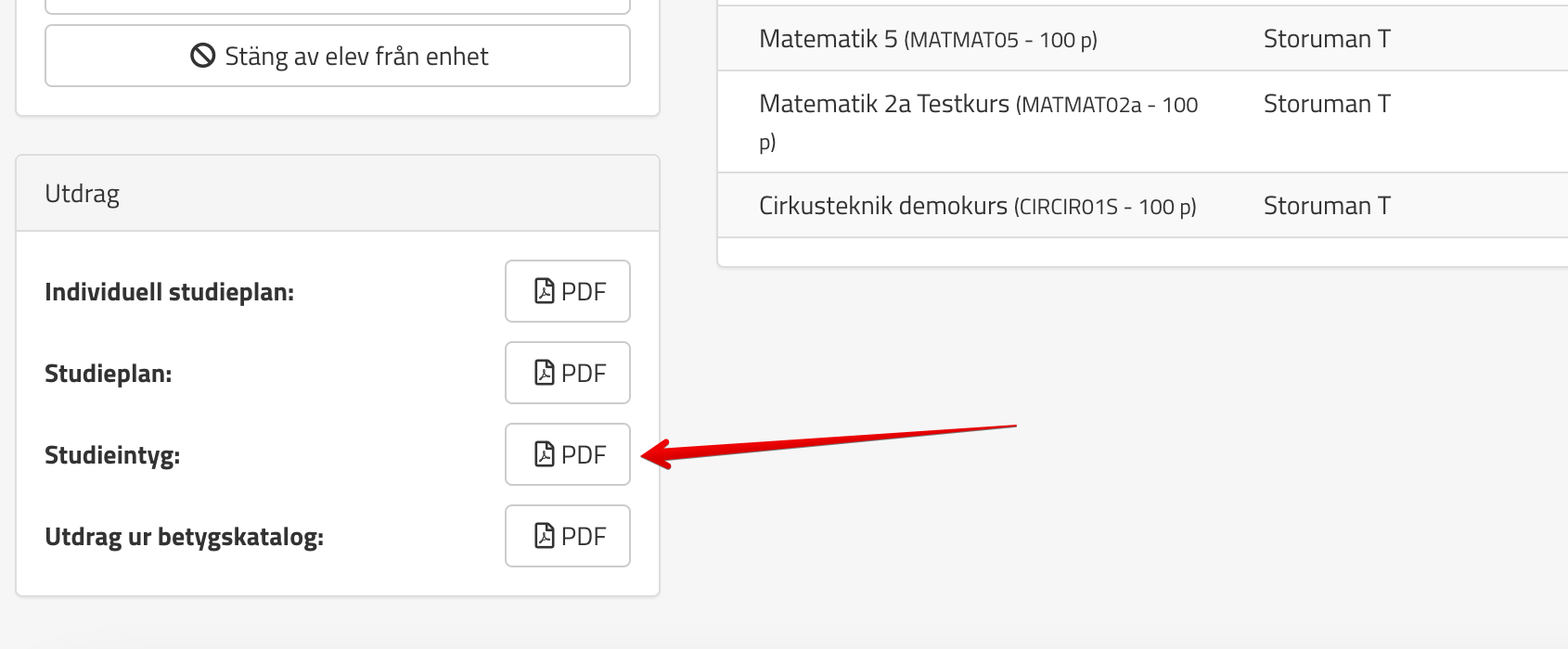Click the 'Studieplan:' label
Screen dimensions: 1568x649
pos(108,374)
